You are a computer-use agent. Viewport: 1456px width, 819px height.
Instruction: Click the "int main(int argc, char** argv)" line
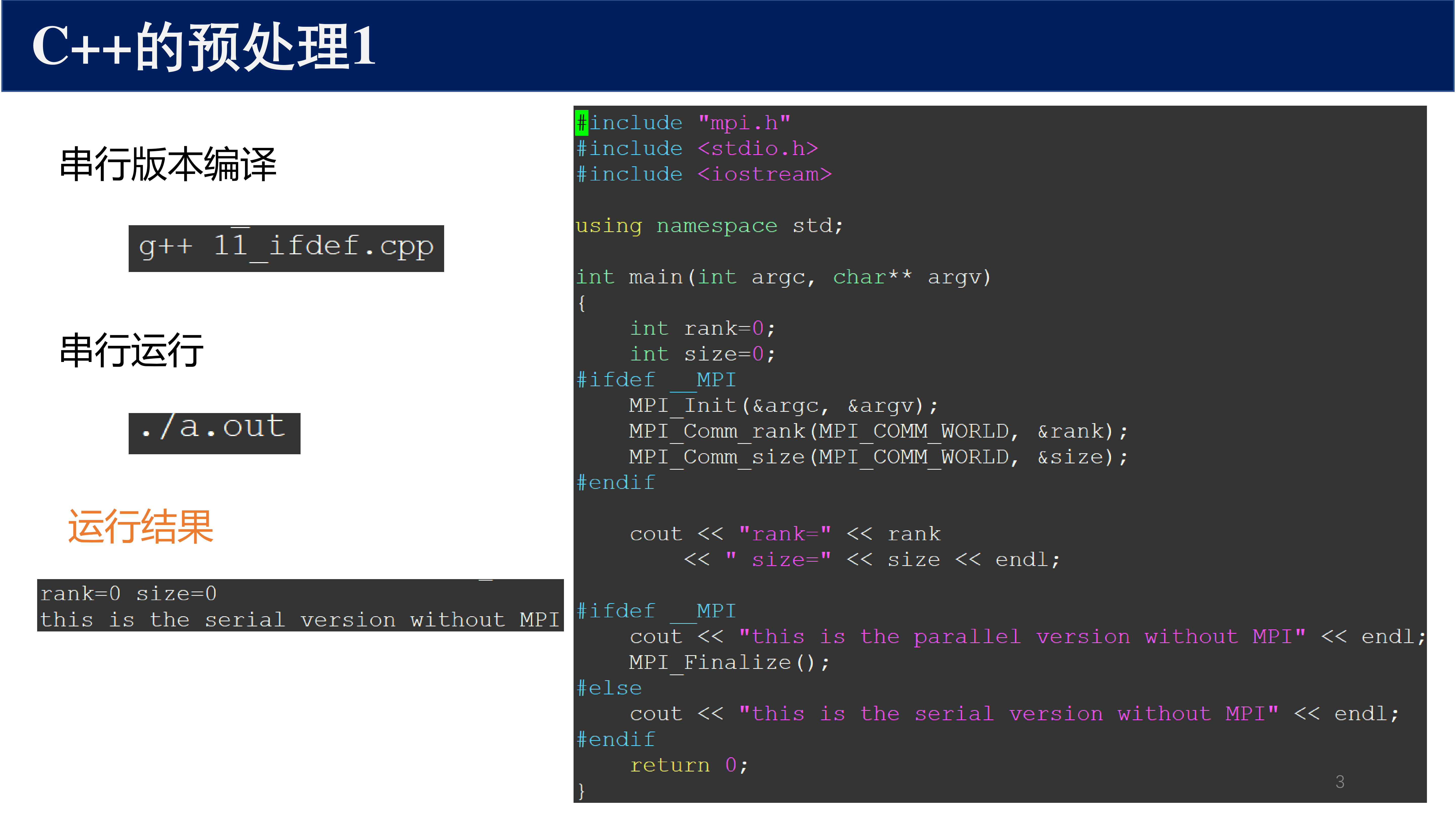[783, 278]
